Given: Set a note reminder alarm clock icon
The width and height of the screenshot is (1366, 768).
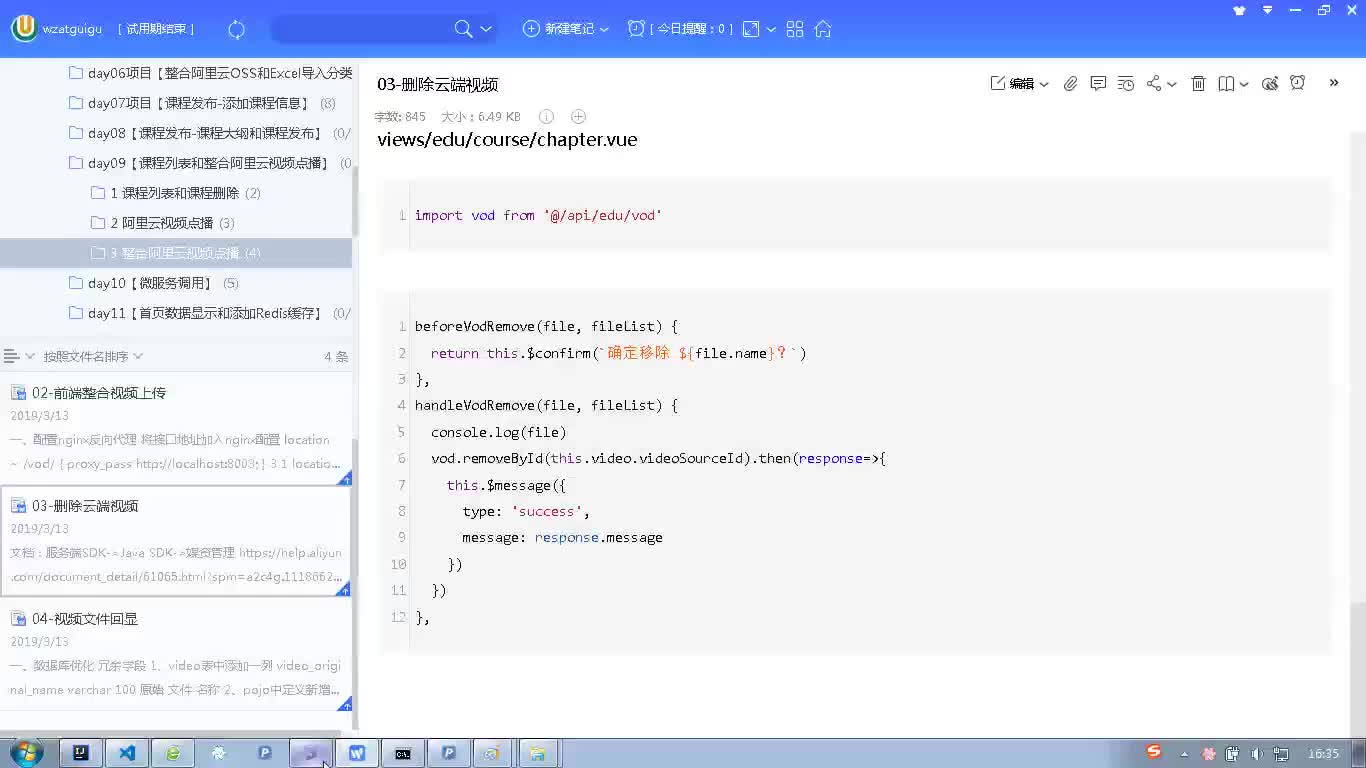Looking at the screenshot, I should tap(1298, 83).
